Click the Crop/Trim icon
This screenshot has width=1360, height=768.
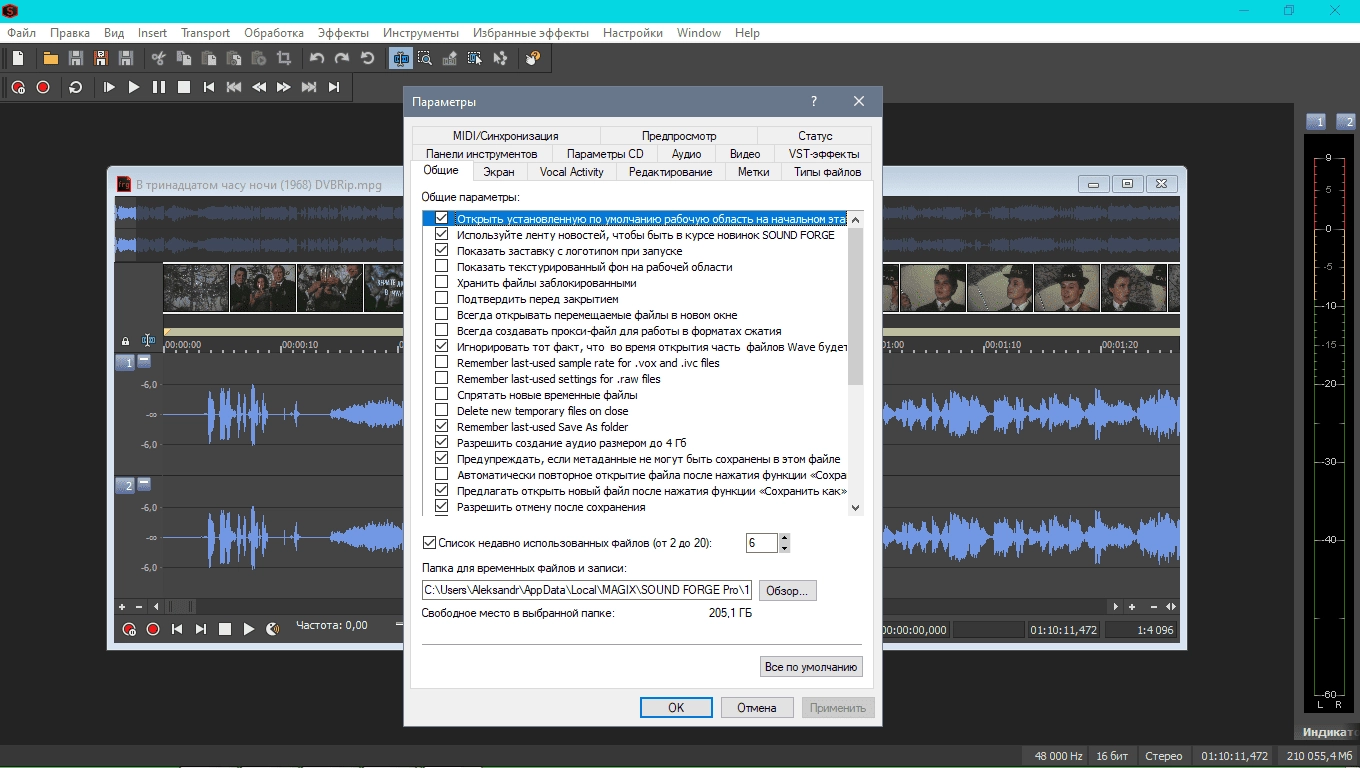click(284, 58)
